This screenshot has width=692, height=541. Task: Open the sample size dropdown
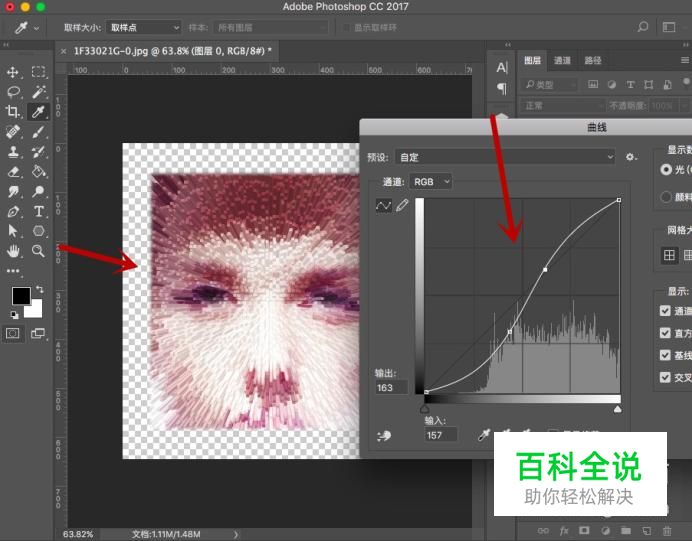tap(144, 28)
